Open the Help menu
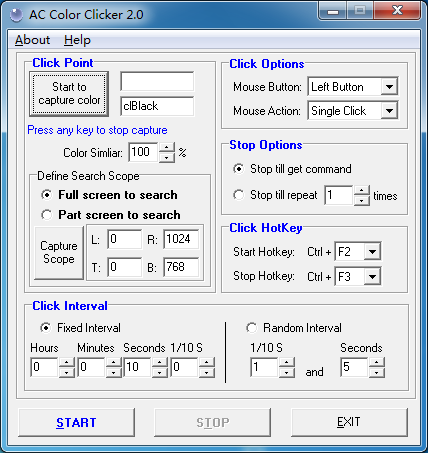Image resolution: width=428 pixels, height=453 pixels. click(77, 40)
